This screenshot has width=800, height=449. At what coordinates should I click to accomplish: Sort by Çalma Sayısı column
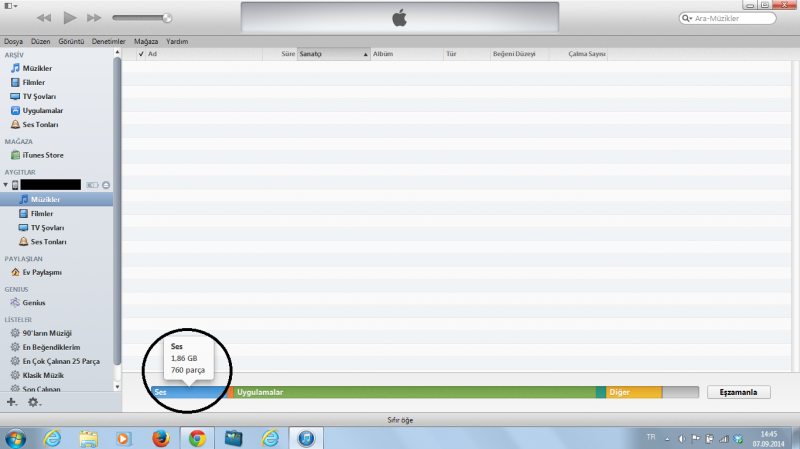tap(578, 54)
